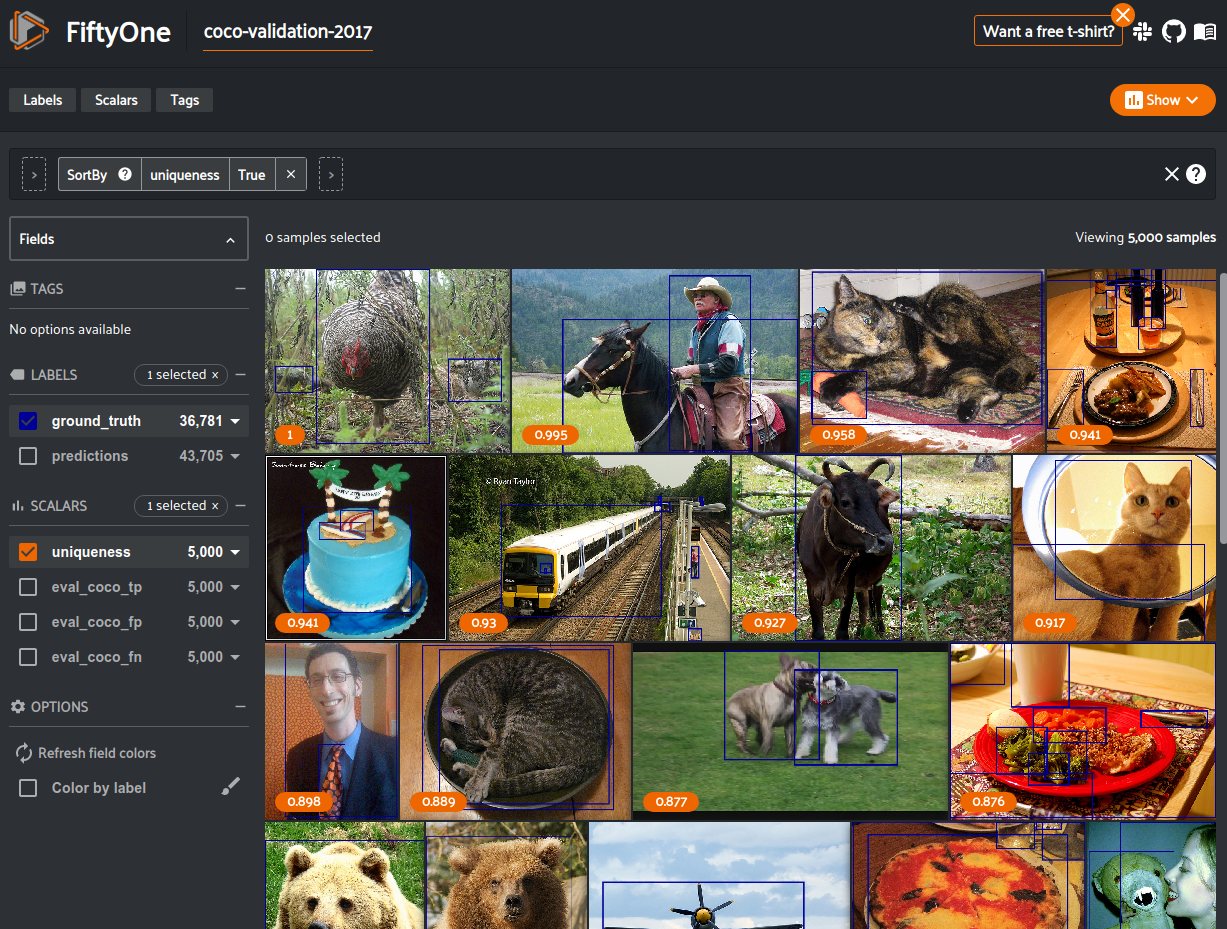The width and height of the screenshot is (1227, 929).
Task: Click the Want a free t-shirt link
Action: [1048, 31]
